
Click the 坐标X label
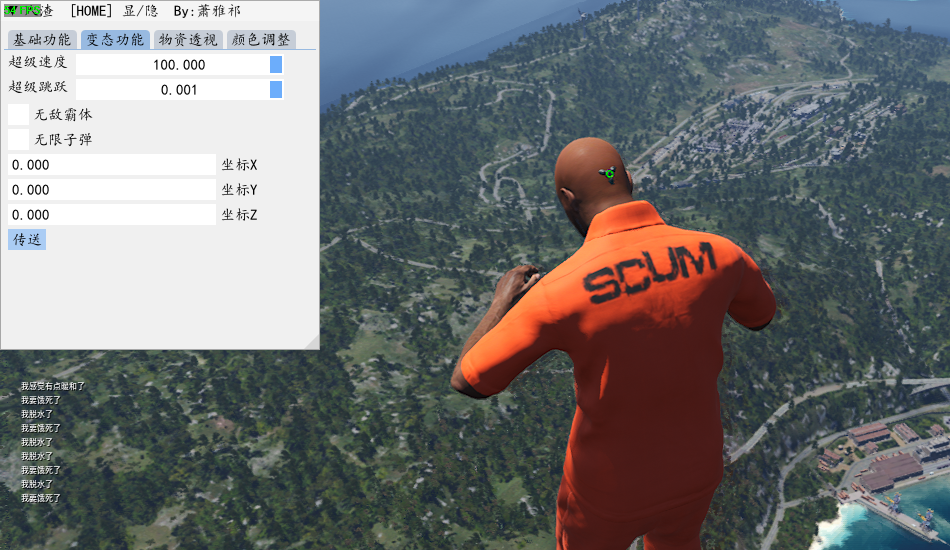[239, 165]
